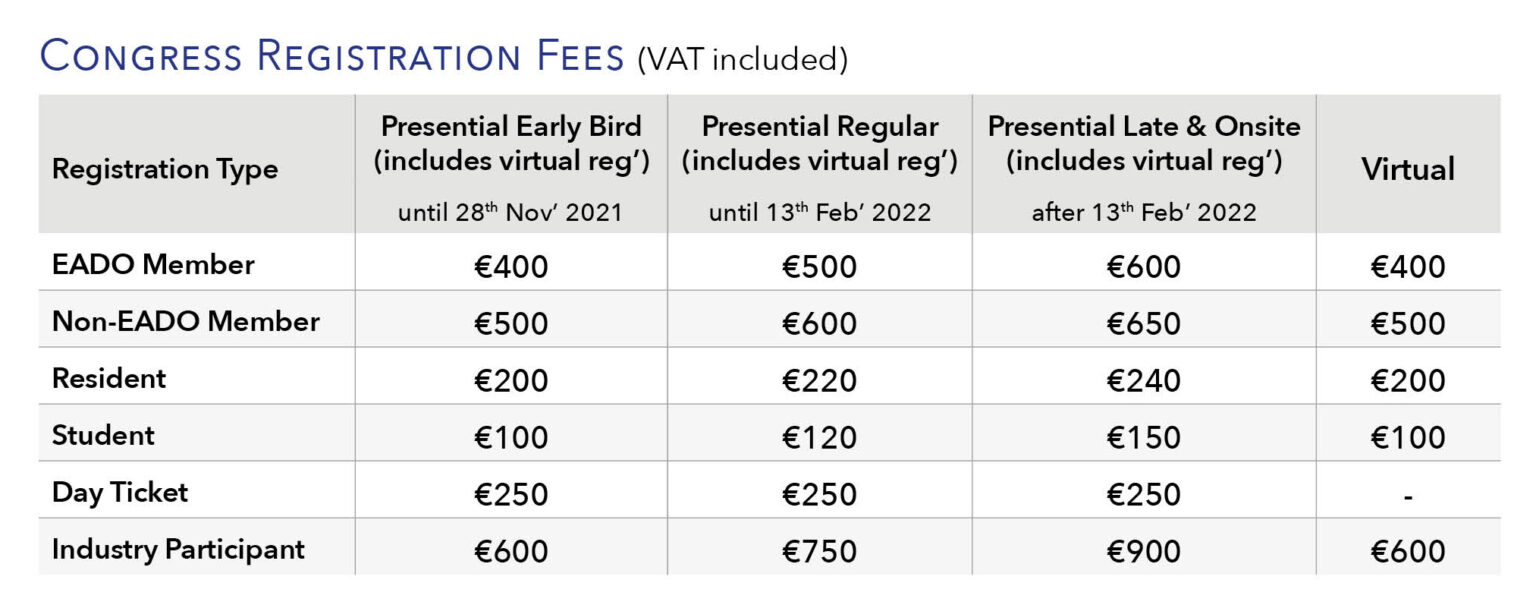
Task: Select the €900 Industry Participant late fee
Action: pyautogui.click(x=1144, y=551)
